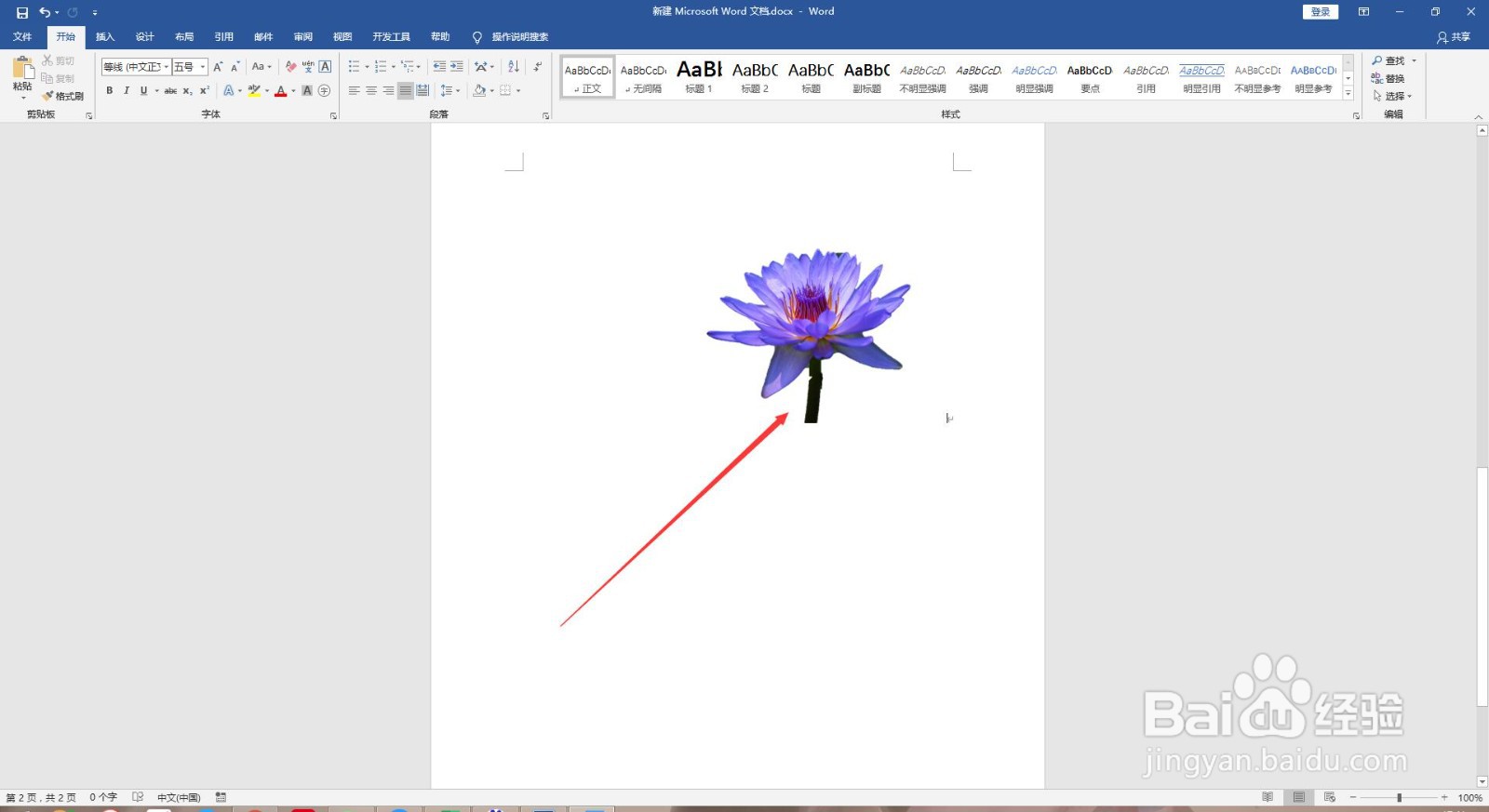Click the enclosed character (字) icon

324,91
